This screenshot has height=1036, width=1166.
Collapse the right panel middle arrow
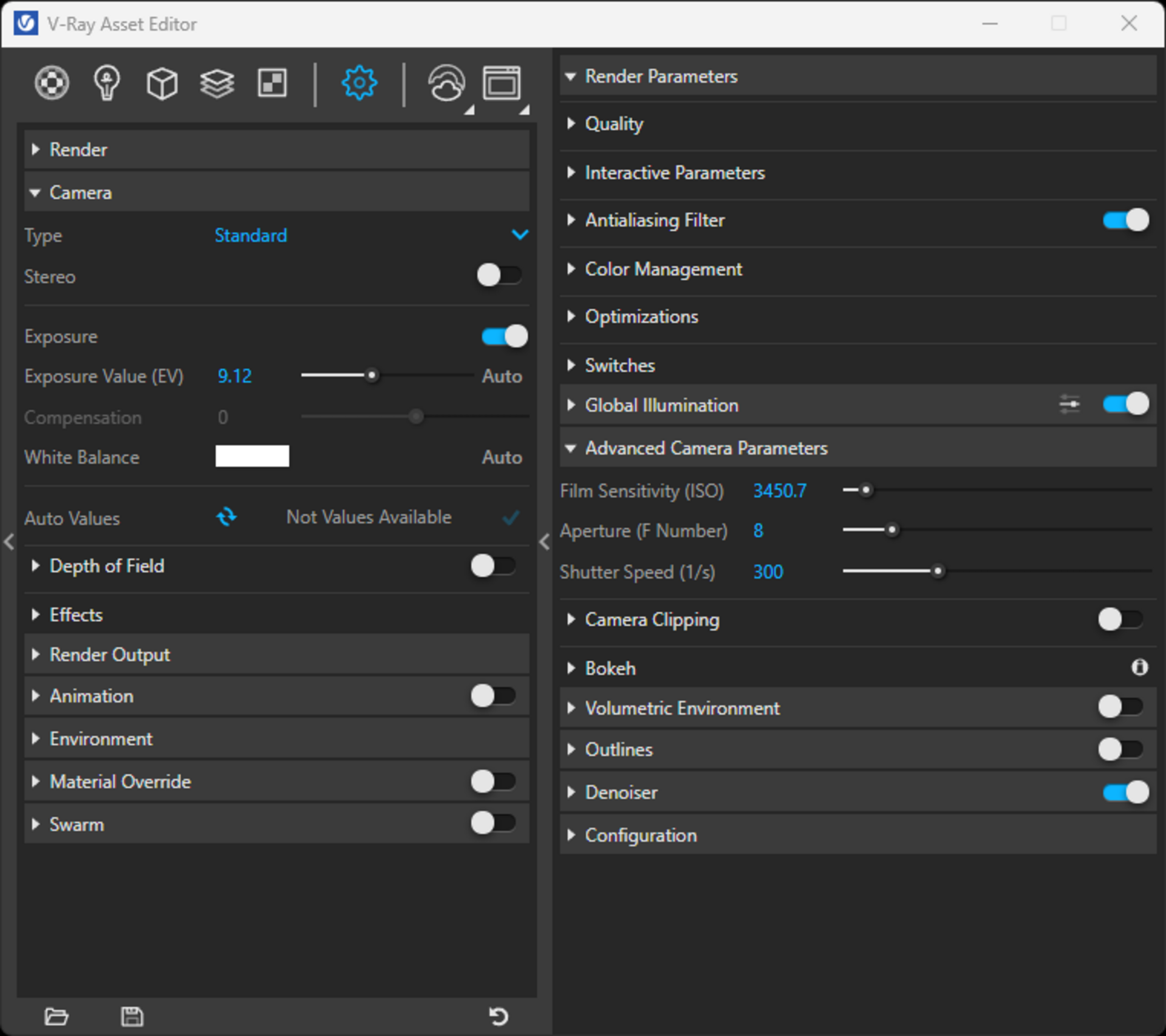click(545, 542)
